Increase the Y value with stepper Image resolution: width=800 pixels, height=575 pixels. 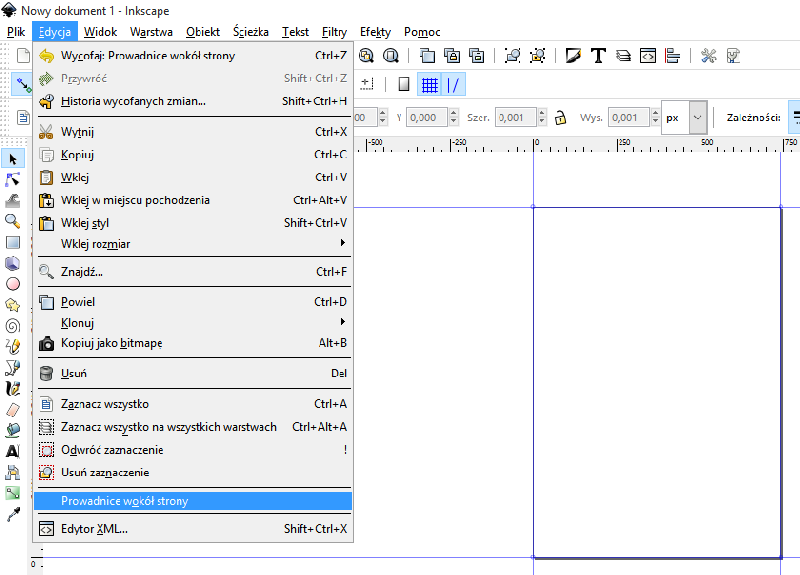pyautogui.click(x=453, y=113)
